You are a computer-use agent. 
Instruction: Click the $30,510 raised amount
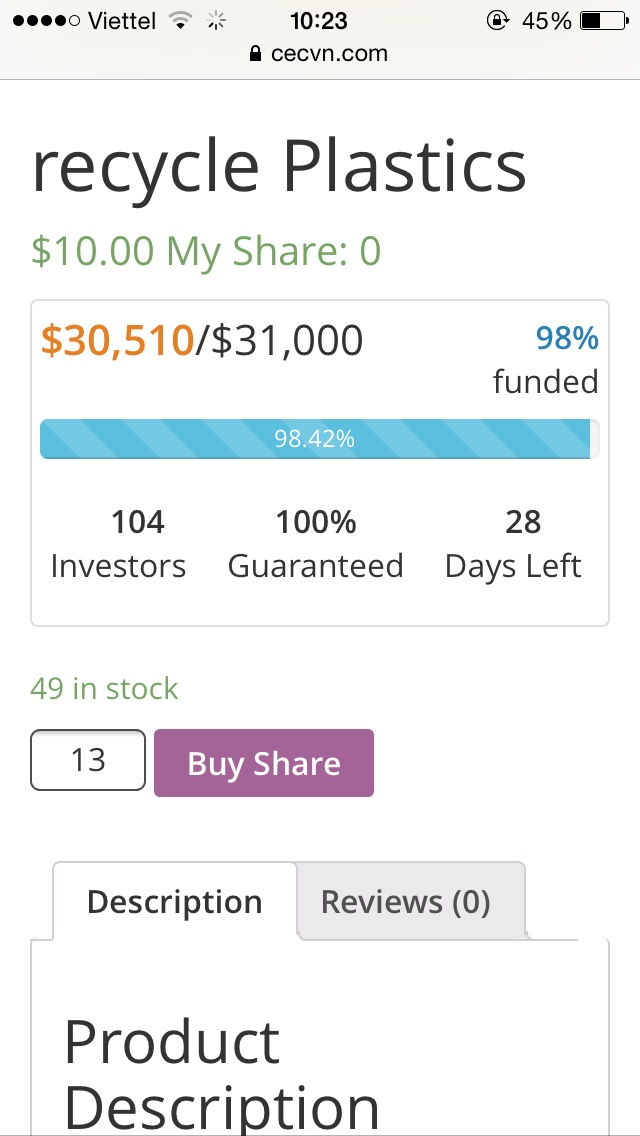coord(117,341)
